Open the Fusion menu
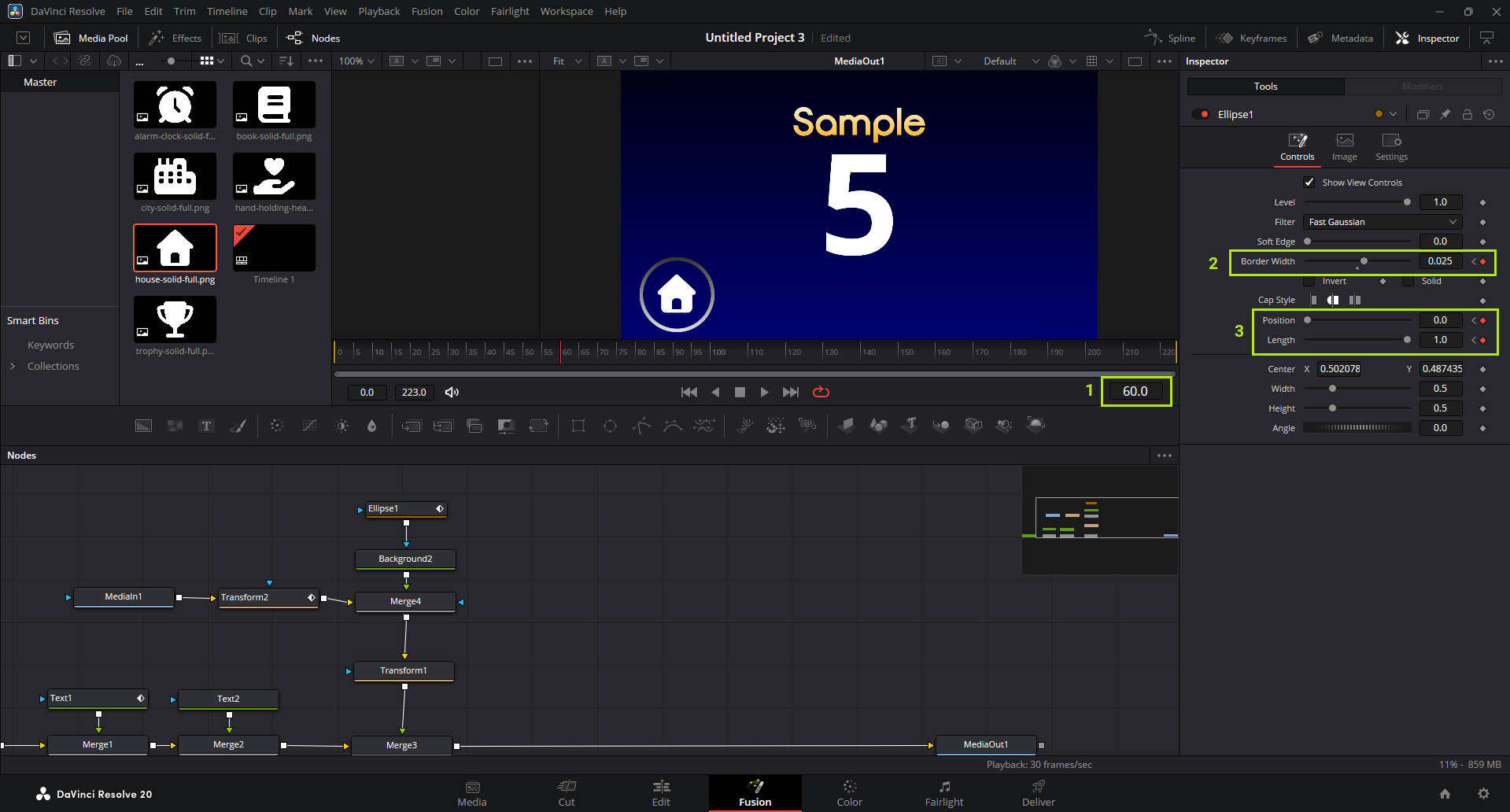 (x=426, y=11)
